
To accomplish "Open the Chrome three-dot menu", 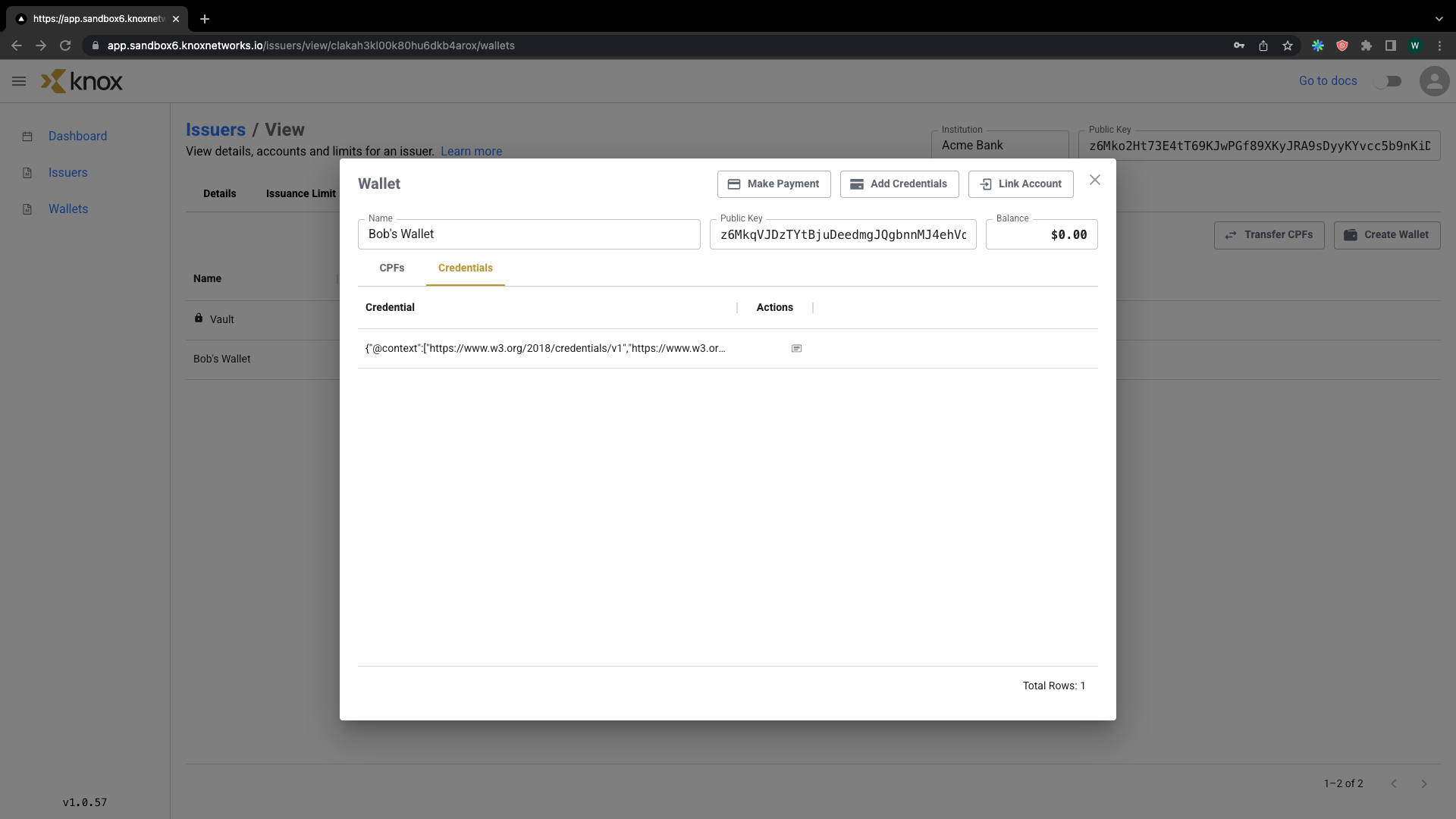I will 1439,45.
